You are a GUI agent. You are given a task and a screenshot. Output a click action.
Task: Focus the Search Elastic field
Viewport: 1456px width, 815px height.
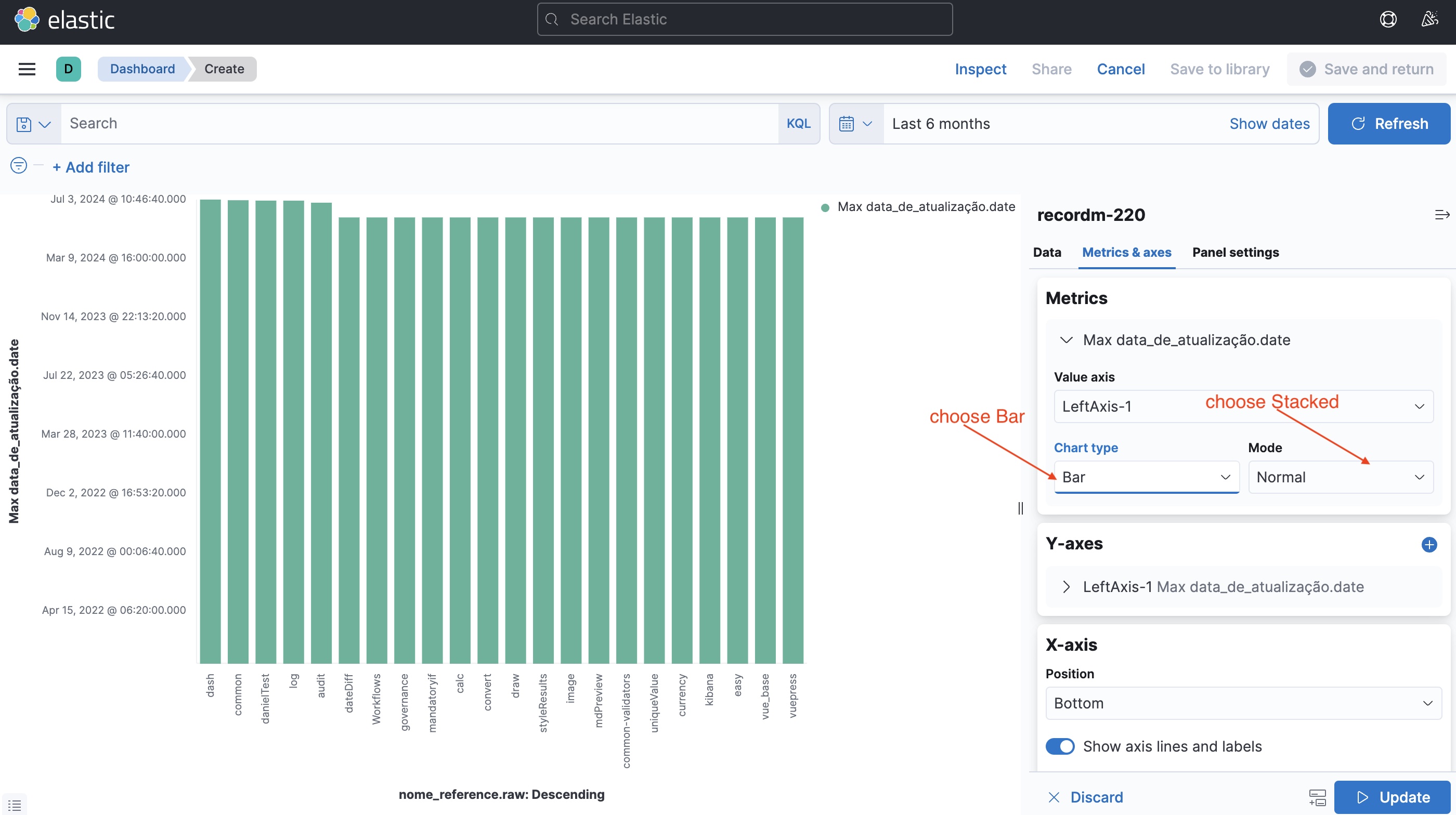[x=745, y=20]
